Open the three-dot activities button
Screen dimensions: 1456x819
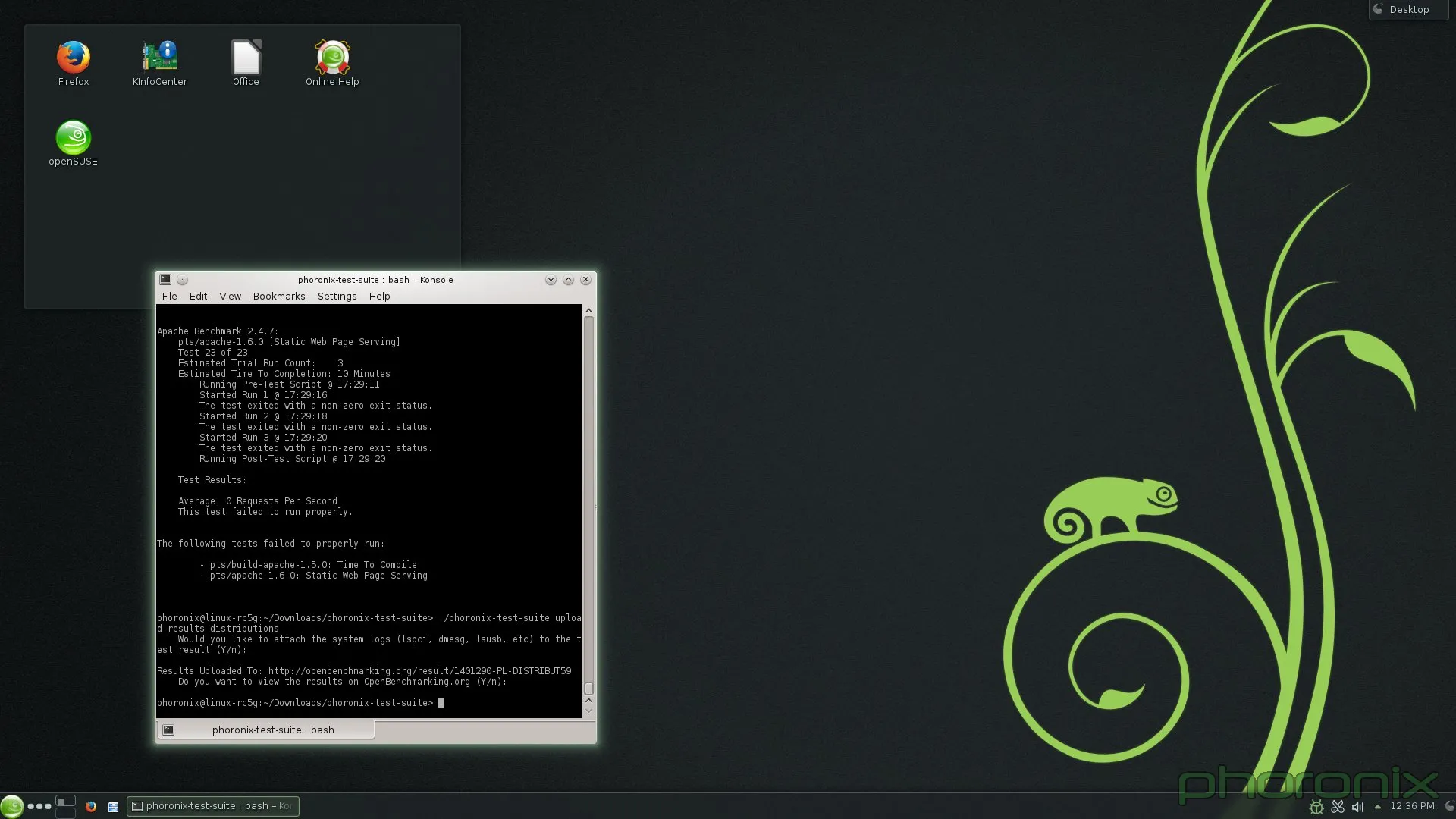(x=39, y=806)
